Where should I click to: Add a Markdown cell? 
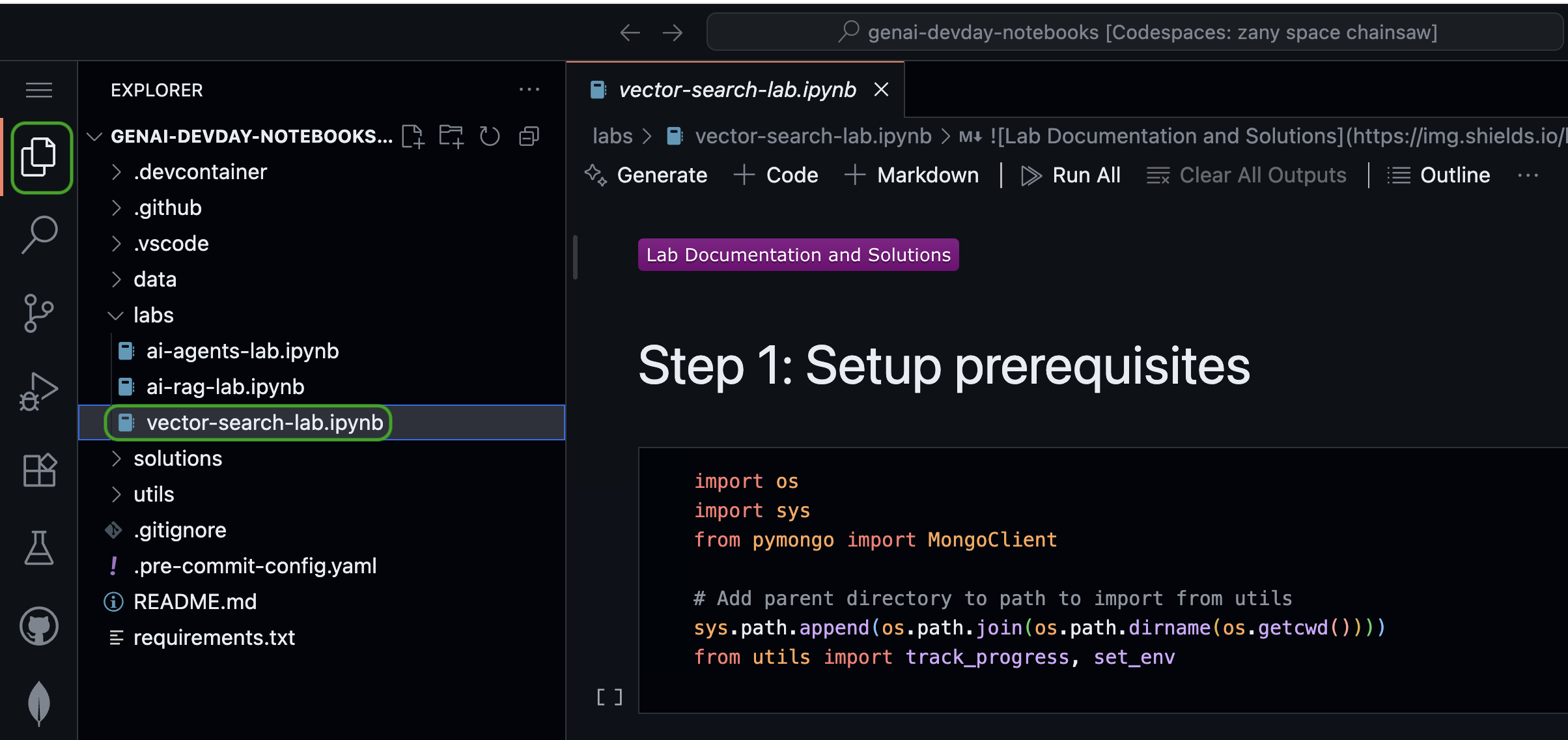coord(912,175)
